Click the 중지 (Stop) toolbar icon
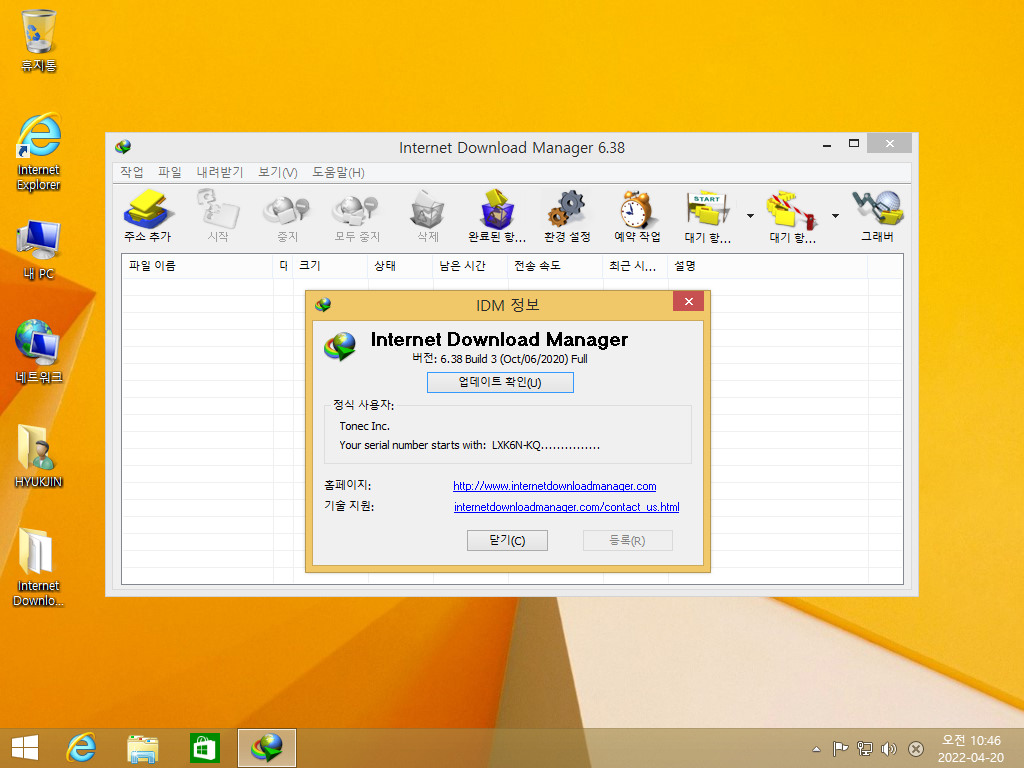This screenshot has width=1024, height=768. tap(287, 216)
